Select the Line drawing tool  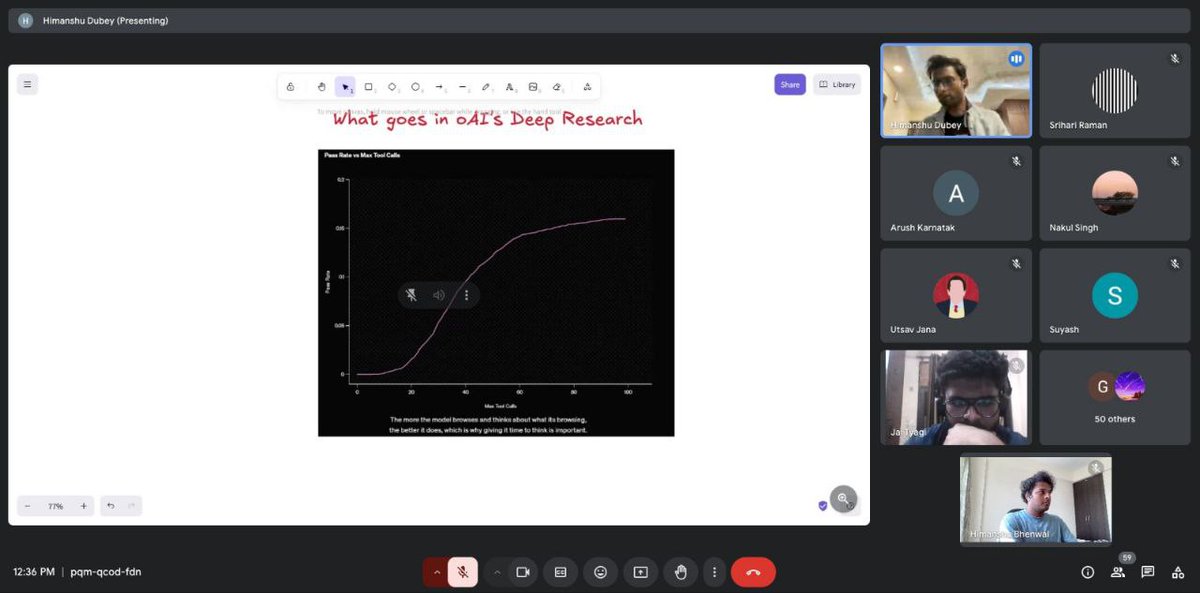tap(462, 87)
